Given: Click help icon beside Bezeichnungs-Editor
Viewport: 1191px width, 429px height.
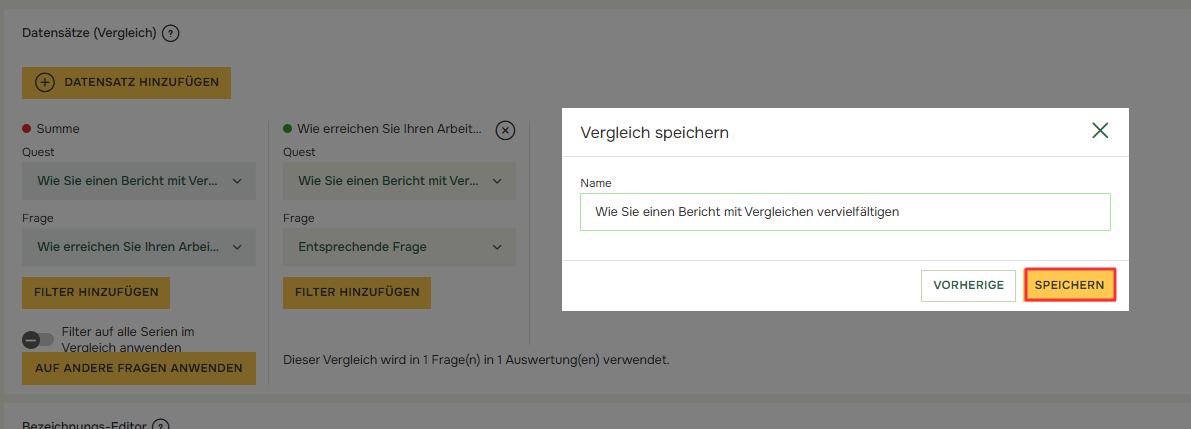Looking at the screenshot, I should tap(160, 424).
